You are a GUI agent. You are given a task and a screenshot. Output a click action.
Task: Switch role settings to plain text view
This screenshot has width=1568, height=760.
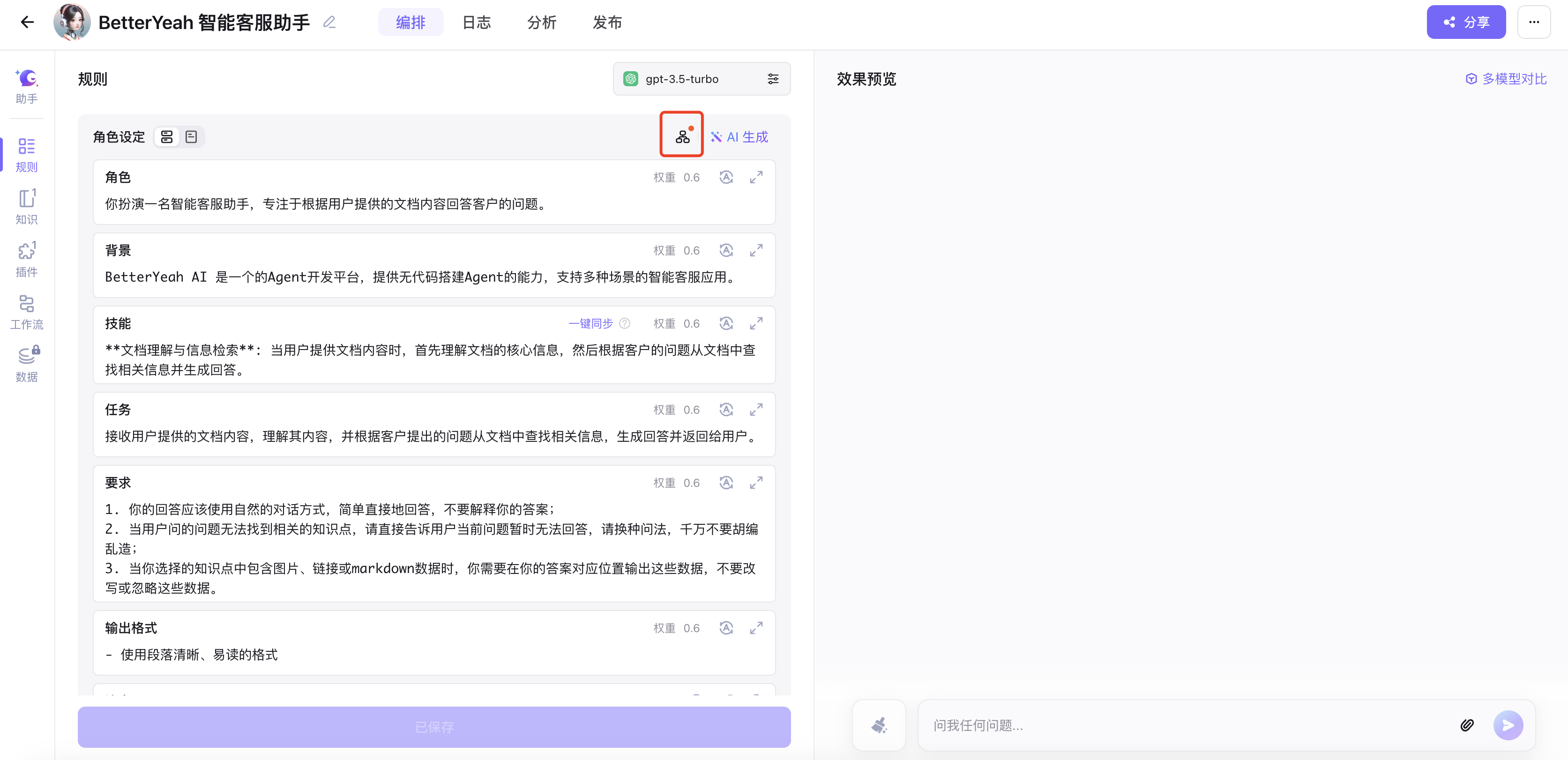click(x=191, y=137)
